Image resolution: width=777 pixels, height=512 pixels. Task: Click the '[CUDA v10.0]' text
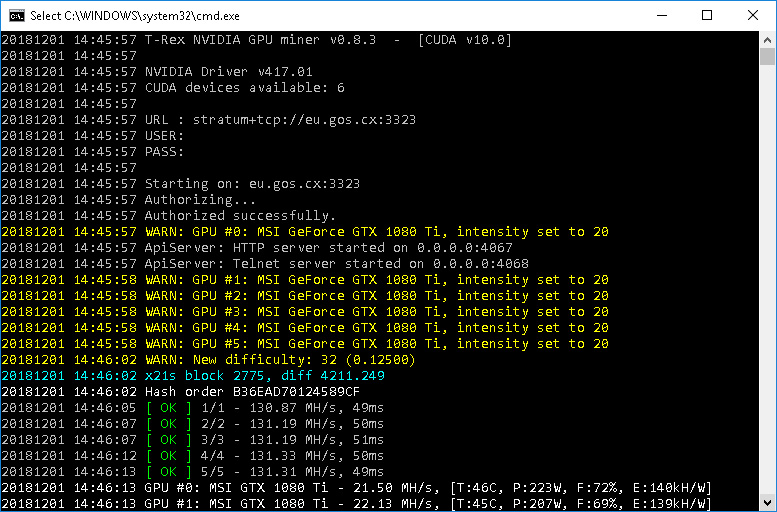click(x=465, y=40)
